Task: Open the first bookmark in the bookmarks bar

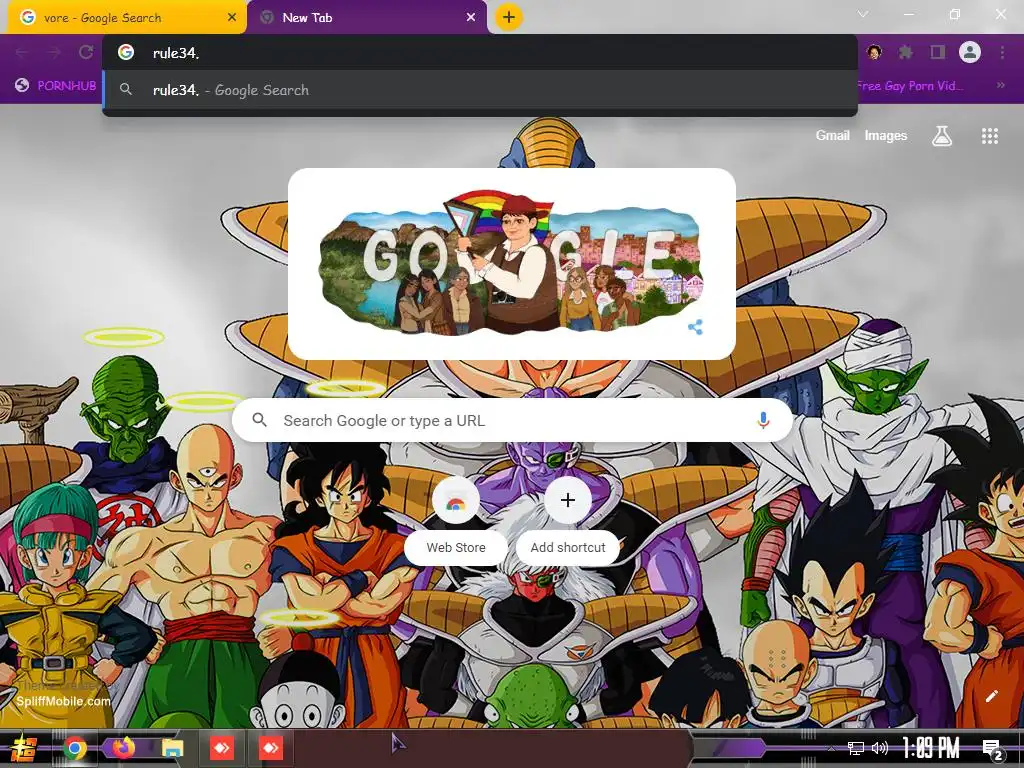Action: coord(56,86)
